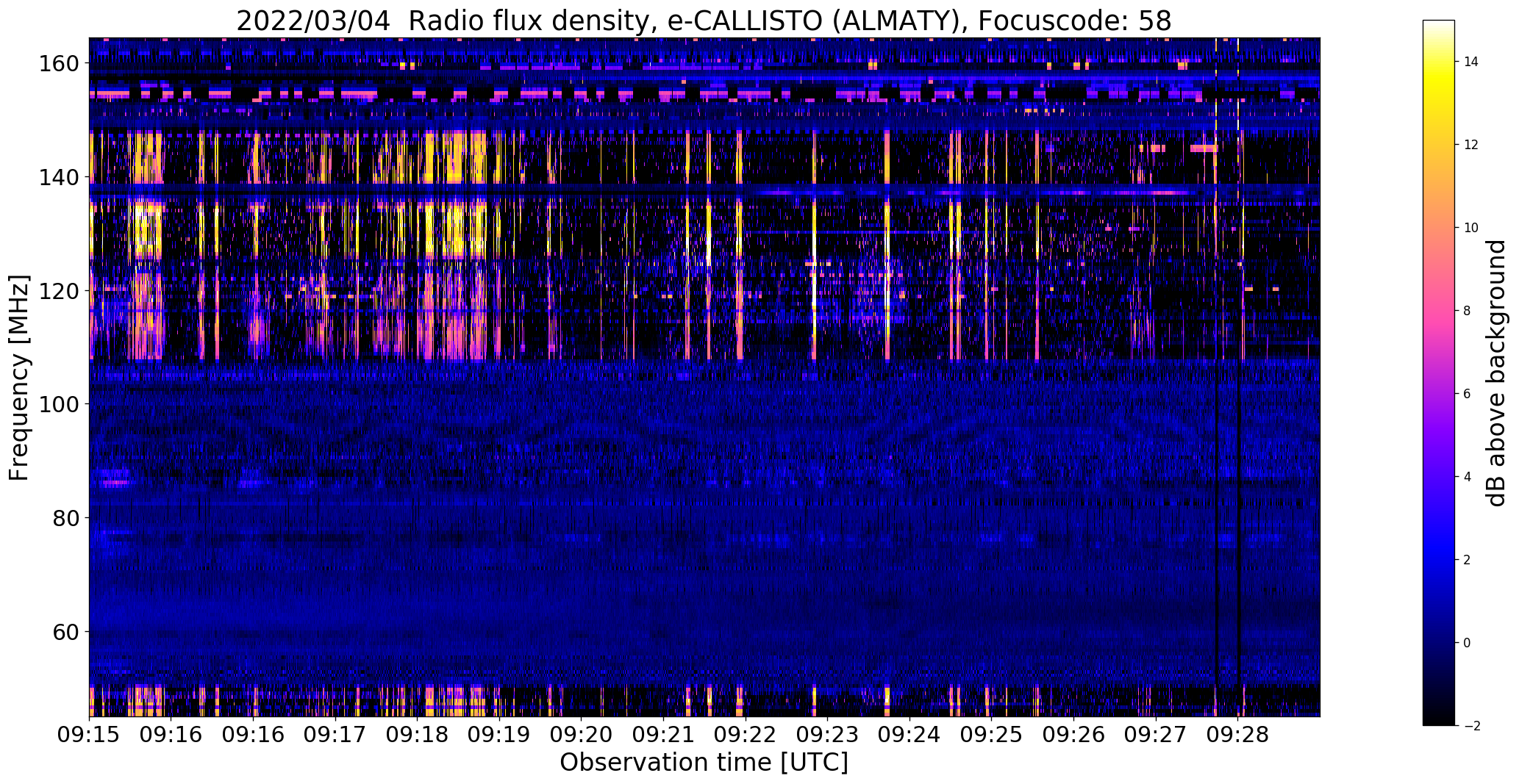
Task: Click the 'dB above background' colorbar label
Action: 1495,373
